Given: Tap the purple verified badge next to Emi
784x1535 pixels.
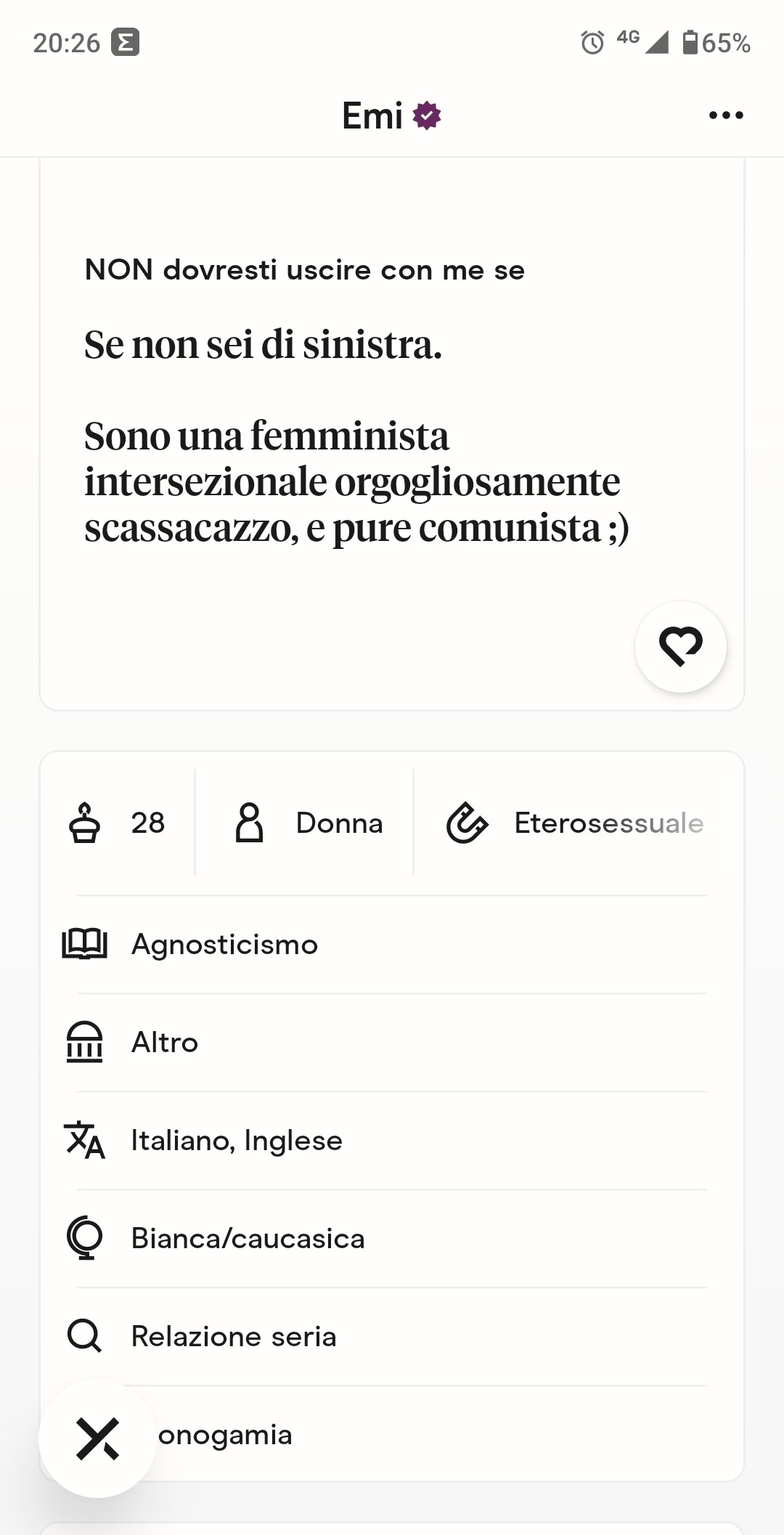Looking at the screenshot, I should (x=427, y=115).
